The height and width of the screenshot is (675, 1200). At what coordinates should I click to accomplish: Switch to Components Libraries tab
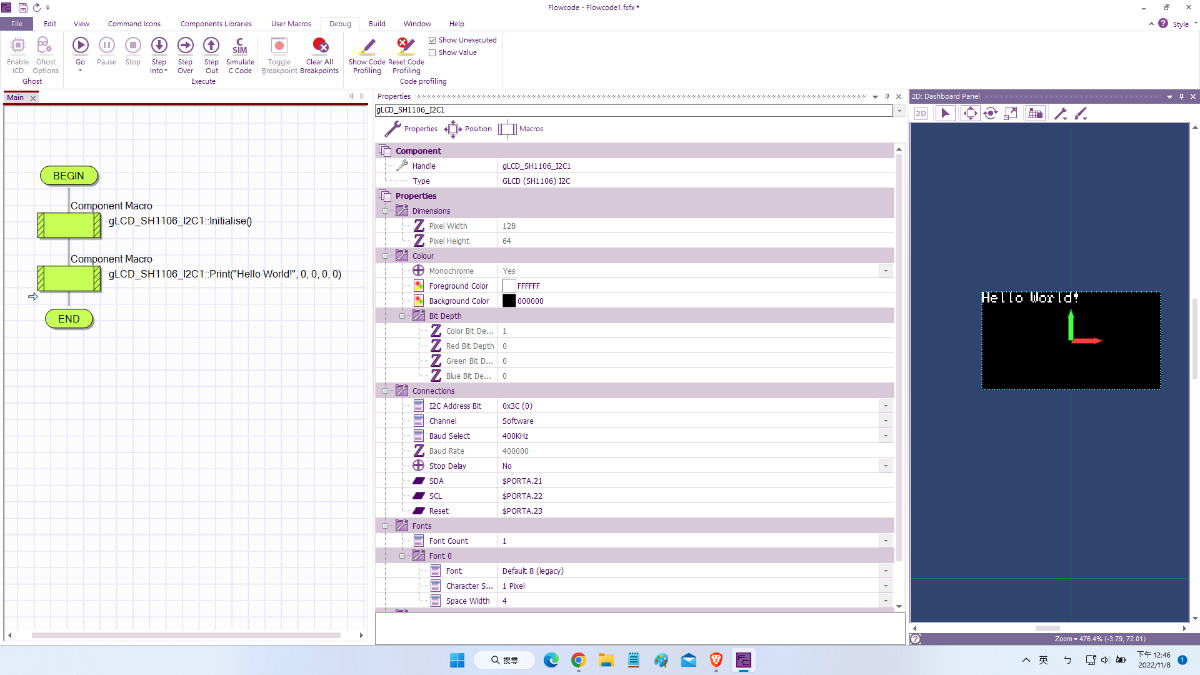point(216,23)
